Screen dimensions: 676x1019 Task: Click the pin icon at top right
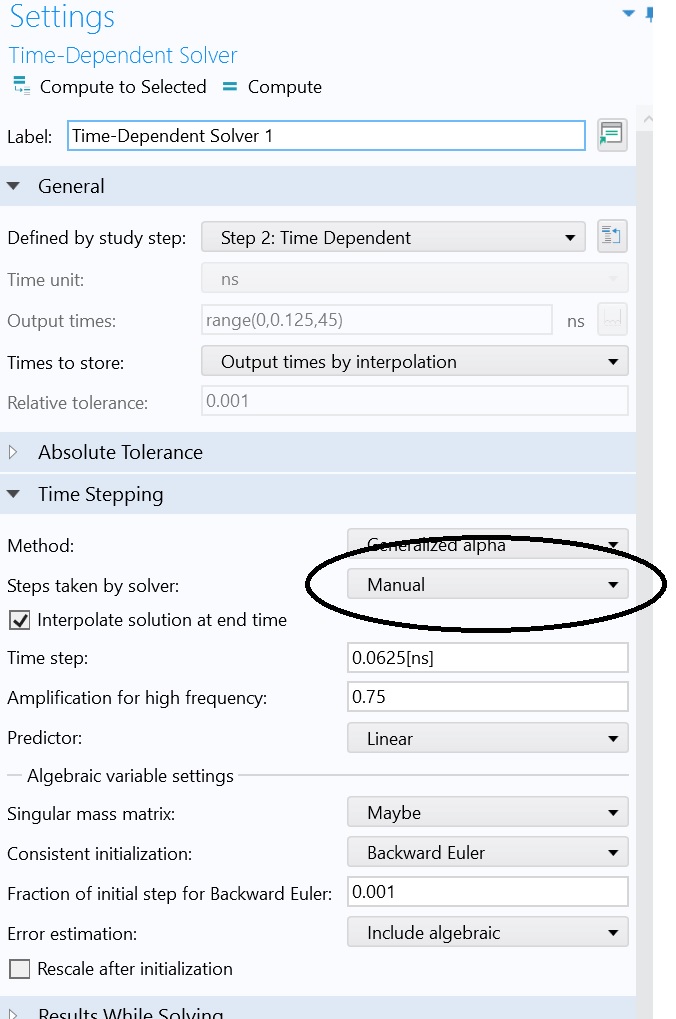click(649, 14)
